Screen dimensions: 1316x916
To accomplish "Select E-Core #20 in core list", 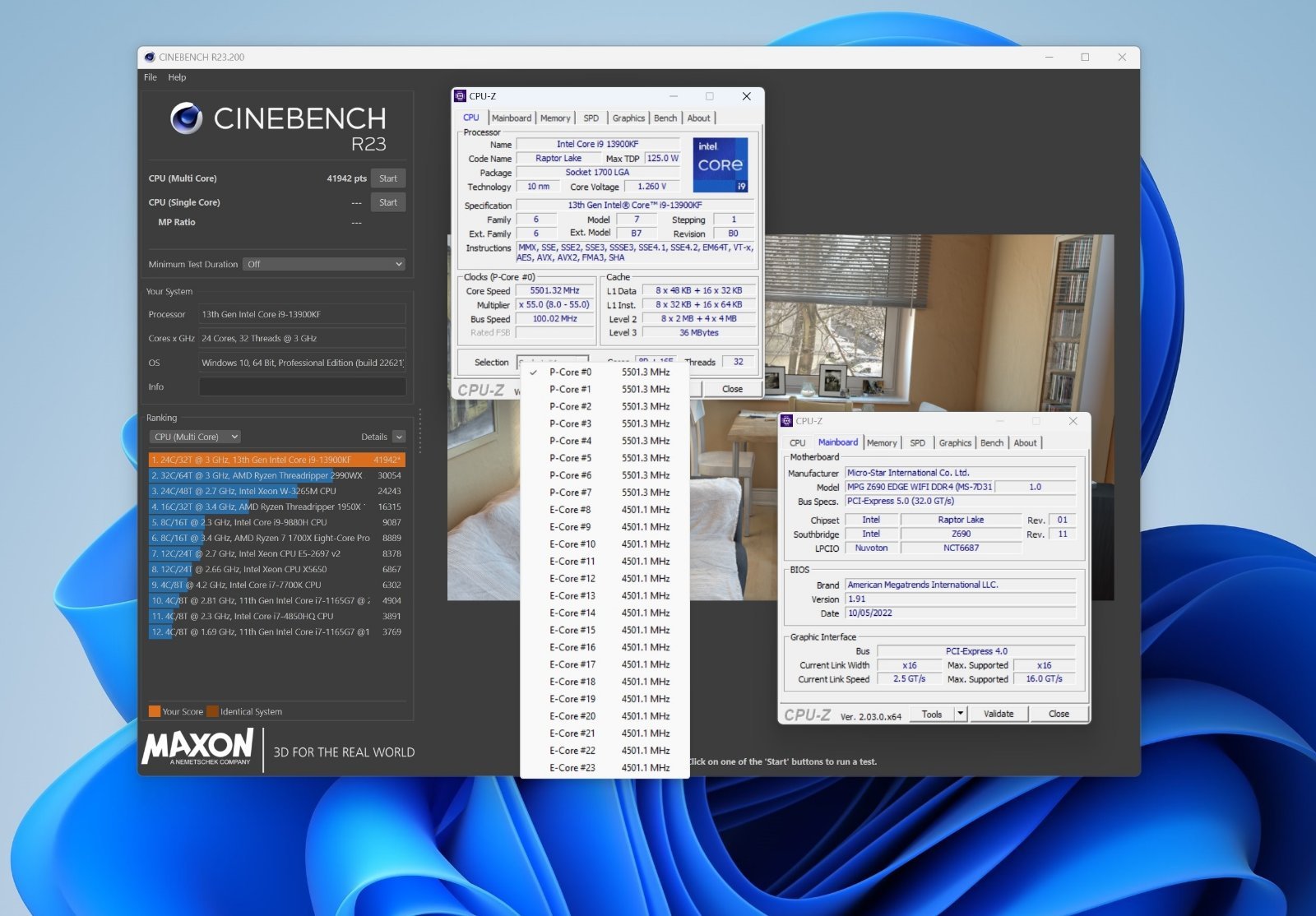I will pyautogui.click(x=605, y=716).
